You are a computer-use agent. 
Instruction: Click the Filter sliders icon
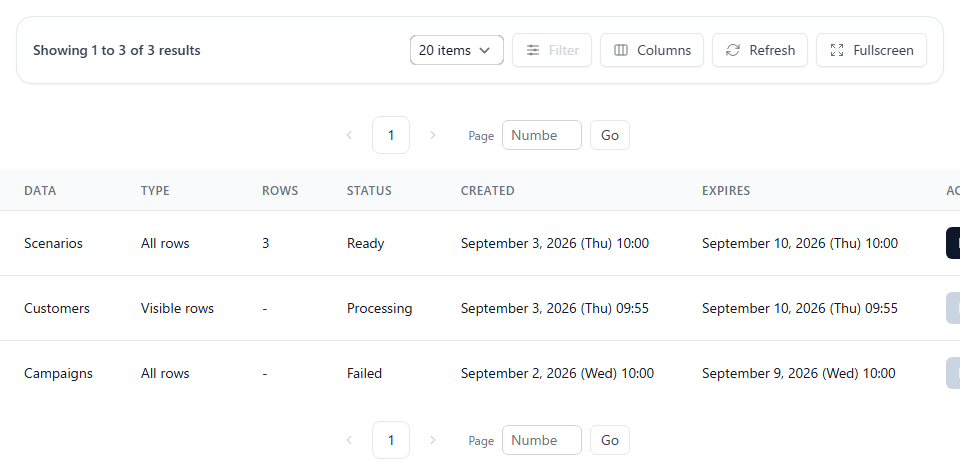[x=533, y=50]
